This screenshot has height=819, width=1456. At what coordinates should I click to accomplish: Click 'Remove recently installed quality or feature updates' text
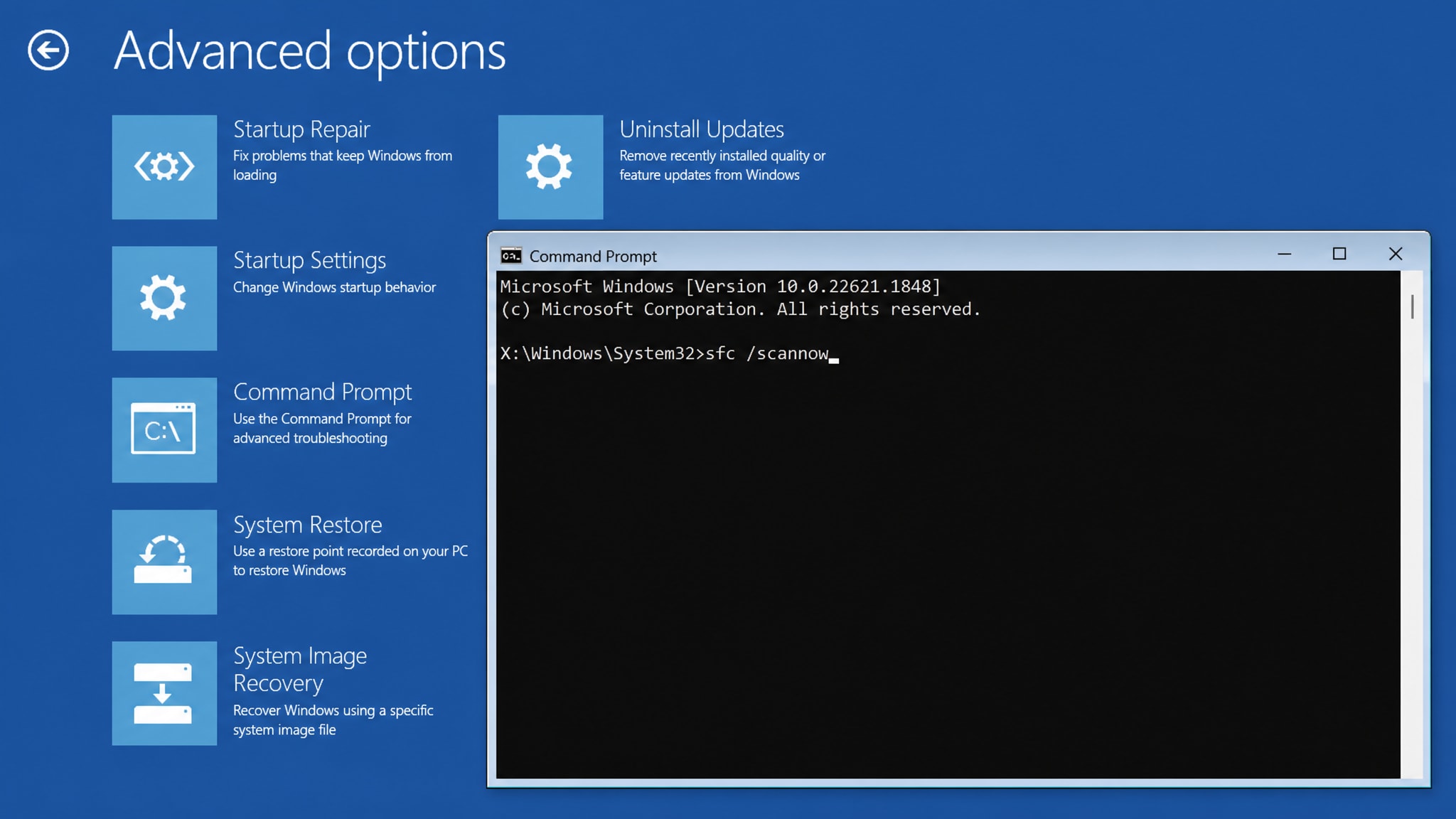coord(722,165)
